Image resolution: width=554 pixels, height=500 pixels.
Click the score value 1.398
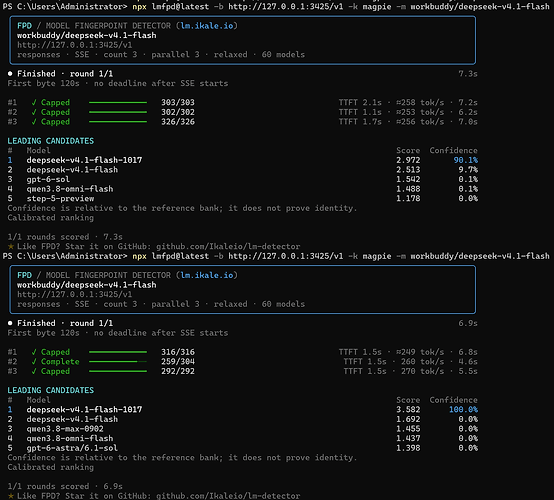point(408,448)
